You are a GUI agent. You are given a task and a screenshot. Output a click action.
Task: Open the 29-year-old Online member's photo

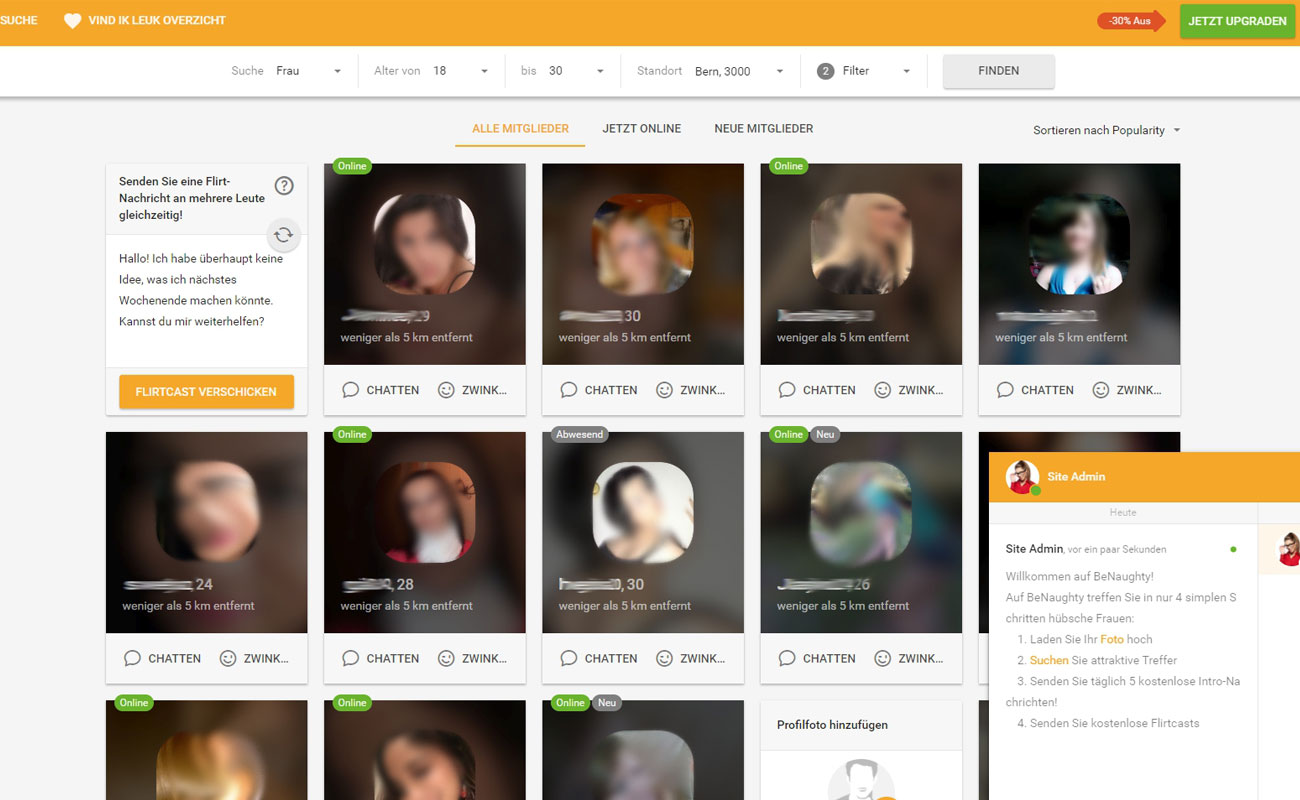424,243
